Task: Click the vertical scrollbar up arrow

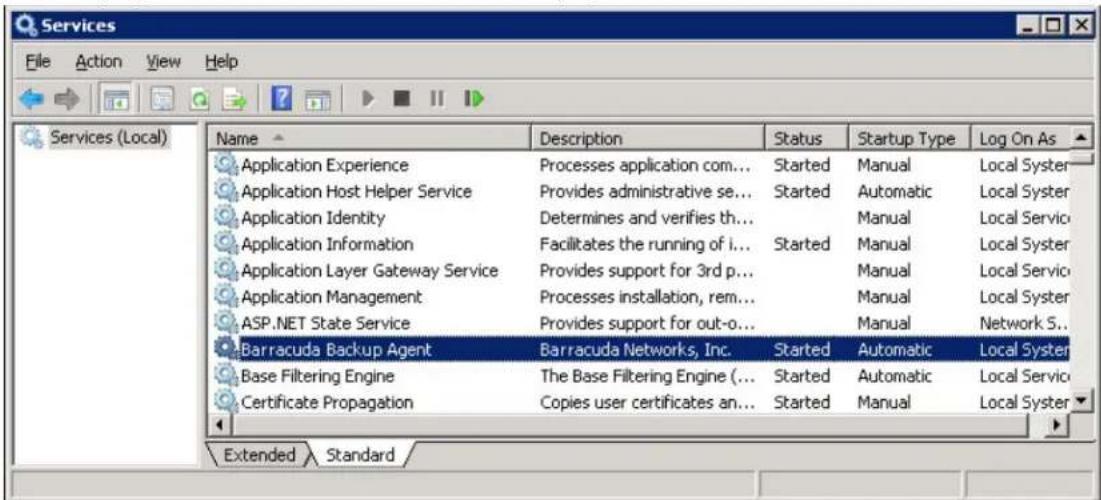Action: (x=1083, y=138)
